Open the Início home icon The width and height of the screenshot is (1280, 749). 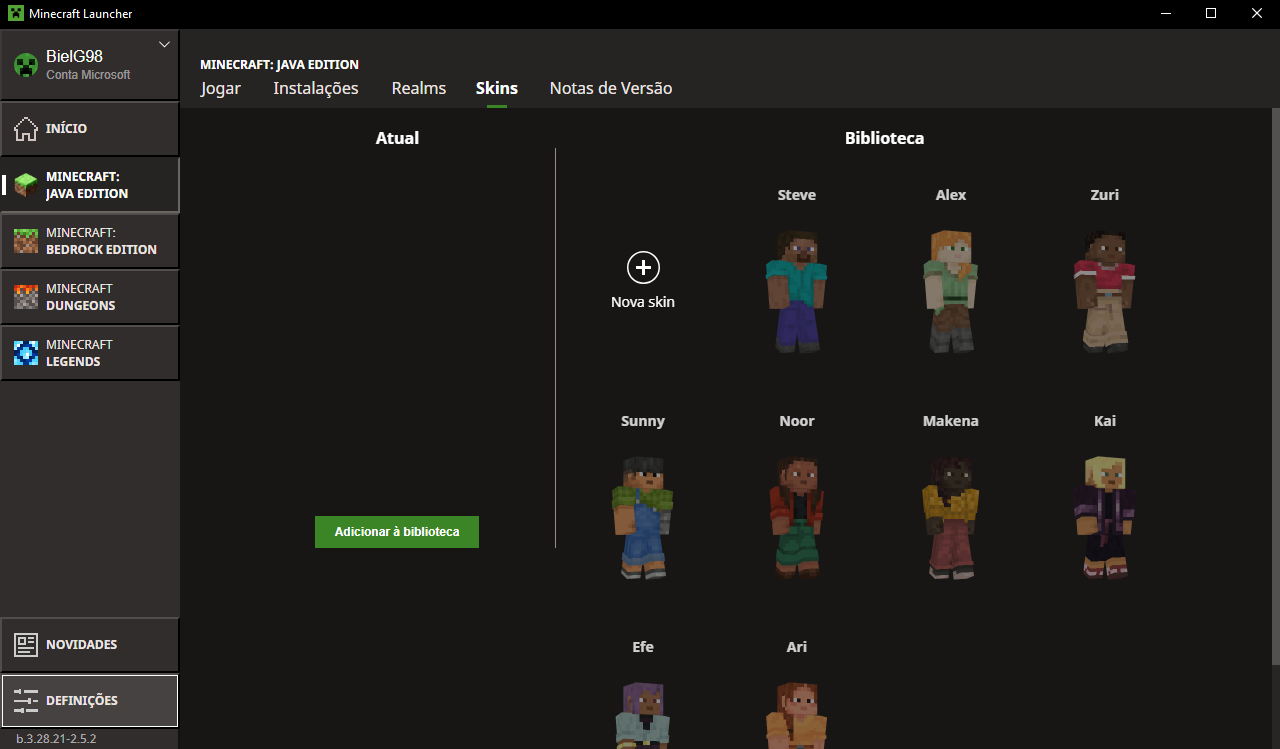(25, 129)
